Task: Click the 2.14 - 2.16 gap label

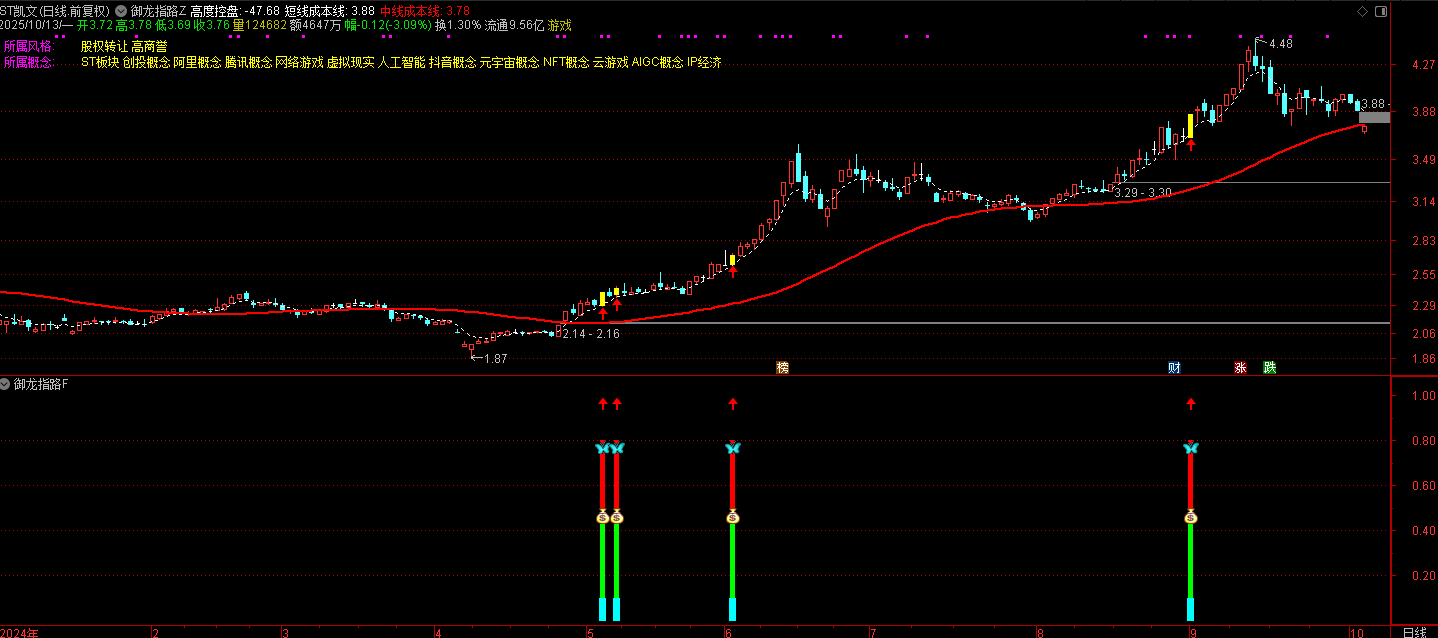Action: 590,334
